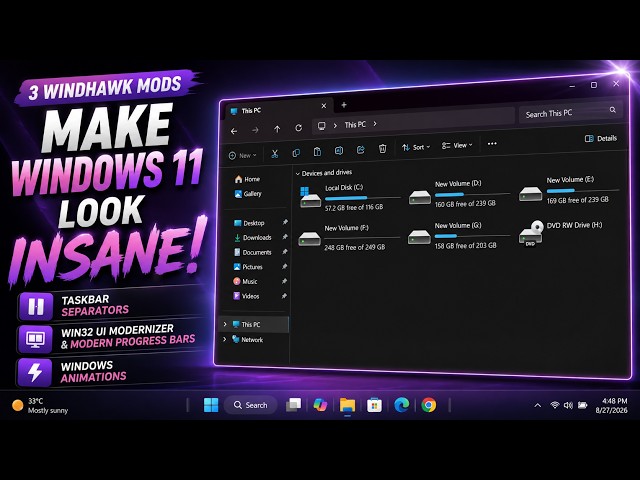Open Documents folder in sidebar
640x480 pixels.
[252, 252]
